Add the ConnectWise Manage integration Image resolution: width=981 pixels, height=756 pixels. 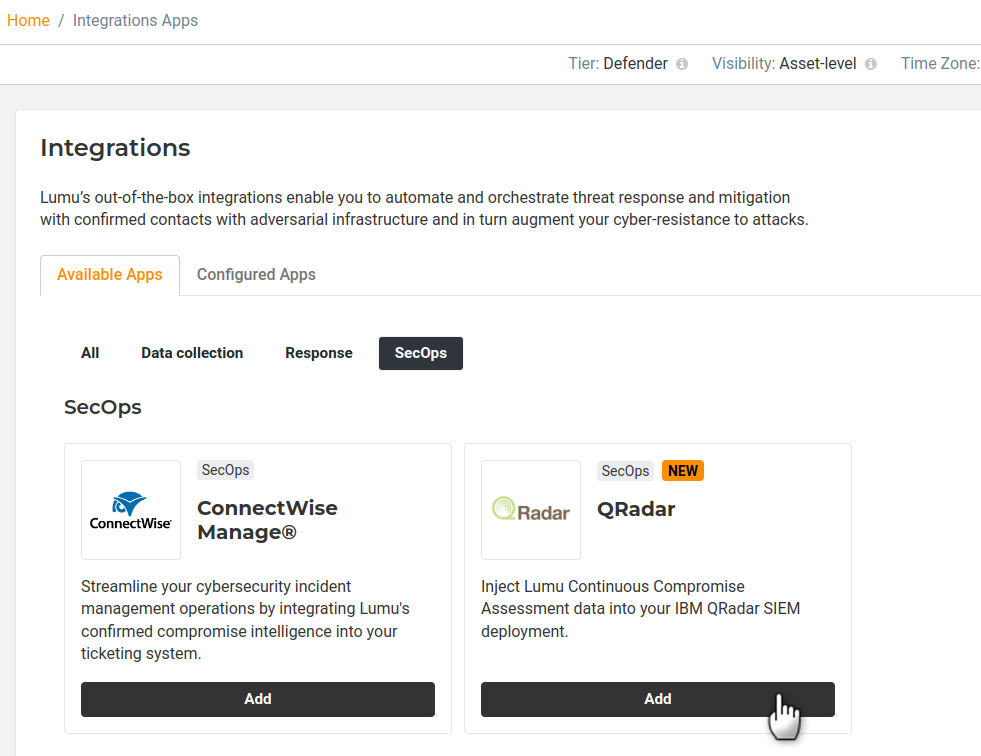(x=258, y=699)
